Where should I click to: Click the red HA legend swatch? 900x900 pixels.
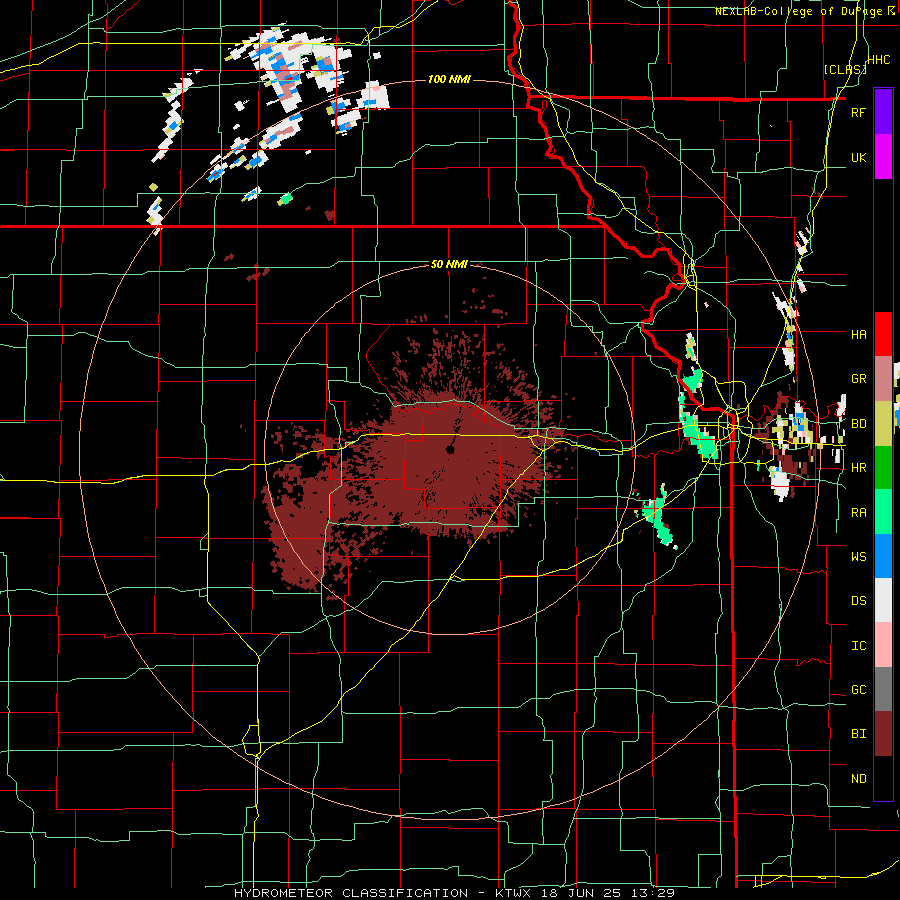pos(883,334)
